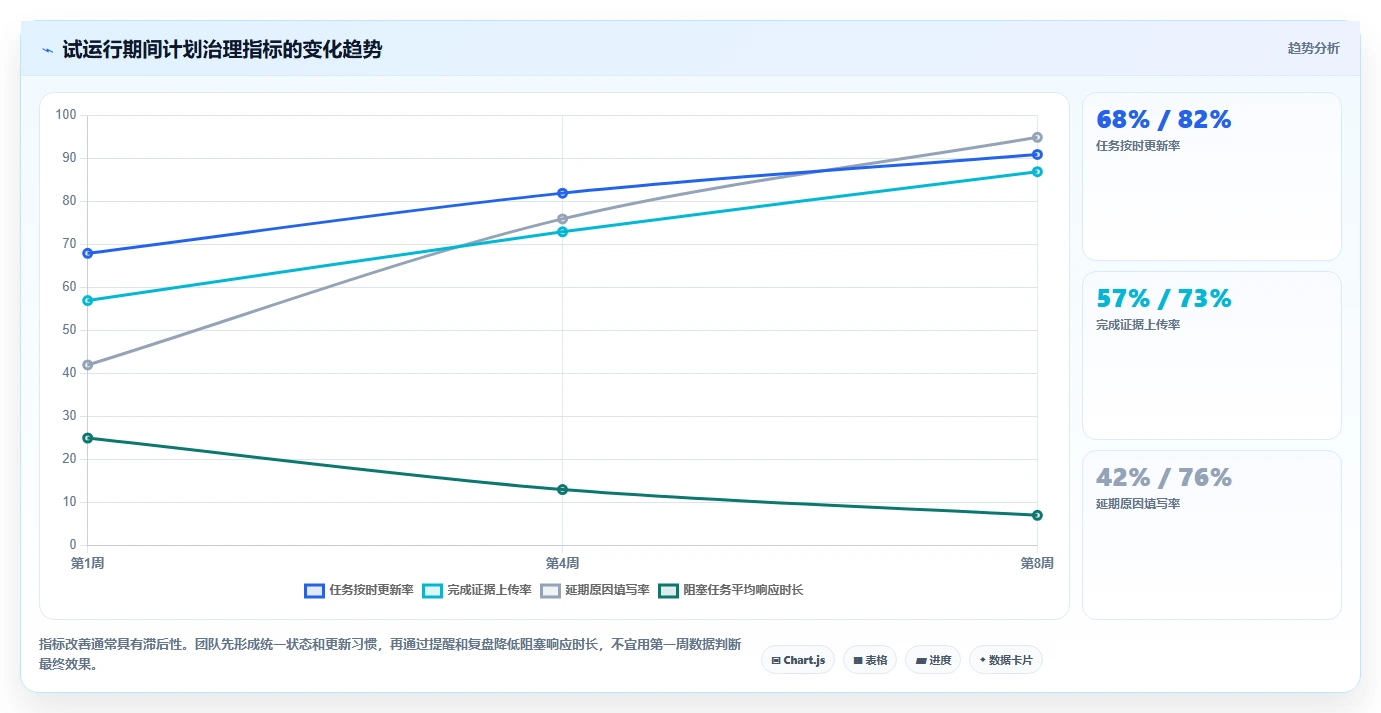Viewport: 1381px width, 713px height.
Task: Click 阻塞任务平均响应时长 point at 第1周
Action: pos(88,438)
